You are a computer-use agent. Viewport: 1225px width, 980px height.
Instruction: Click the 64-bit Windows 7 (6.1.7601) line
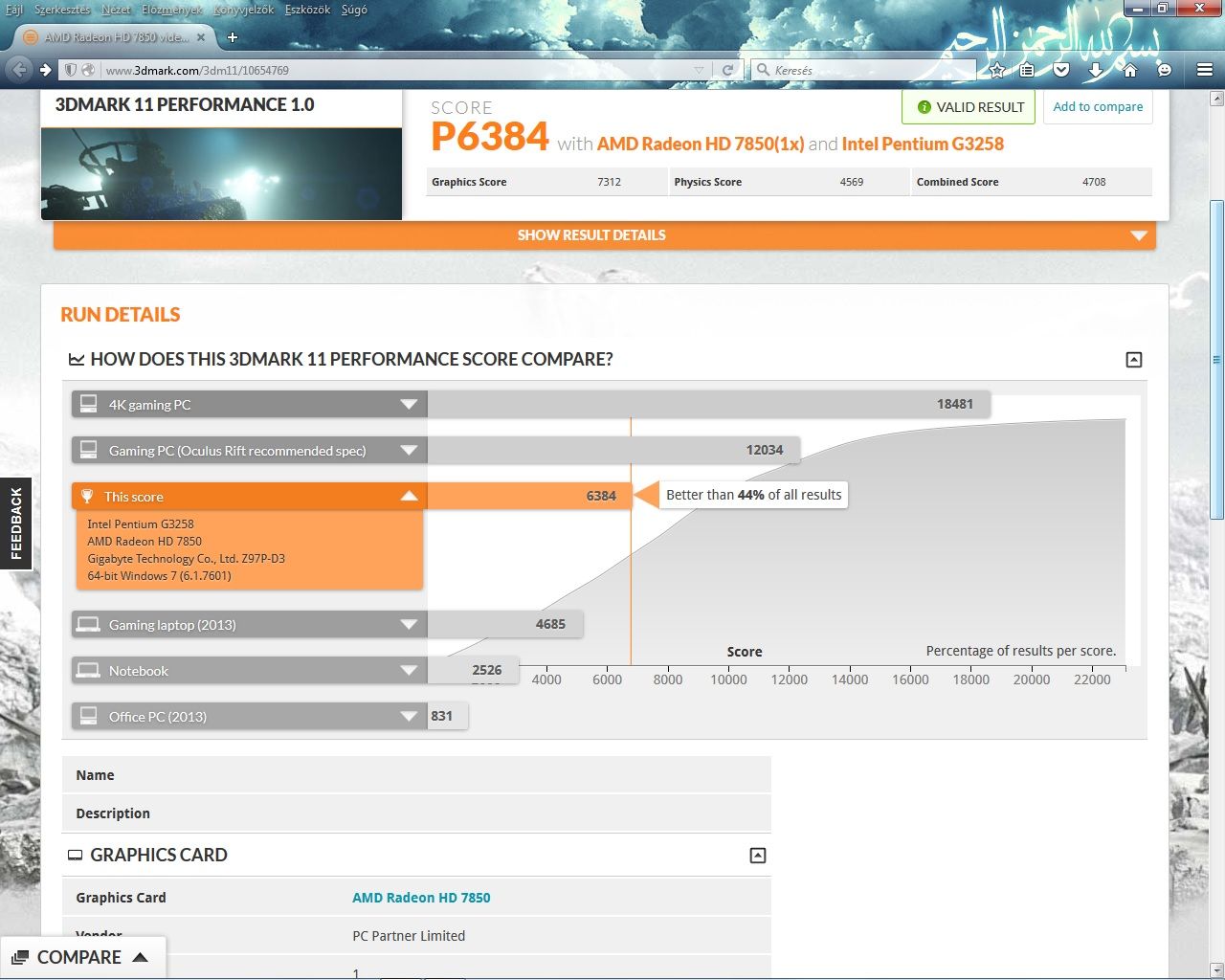(x=159, y=576)
